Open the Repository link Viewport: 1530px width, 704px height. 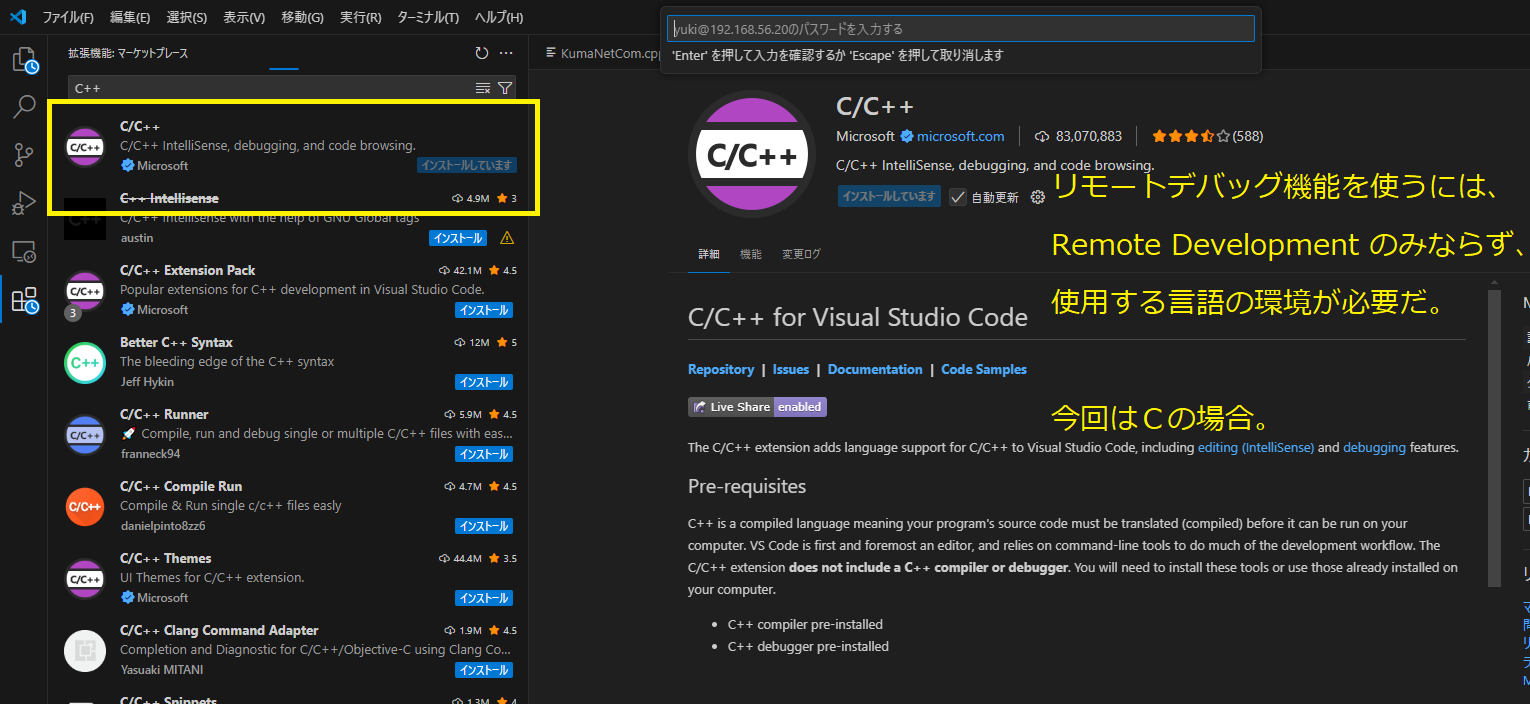tap(721, 369)
